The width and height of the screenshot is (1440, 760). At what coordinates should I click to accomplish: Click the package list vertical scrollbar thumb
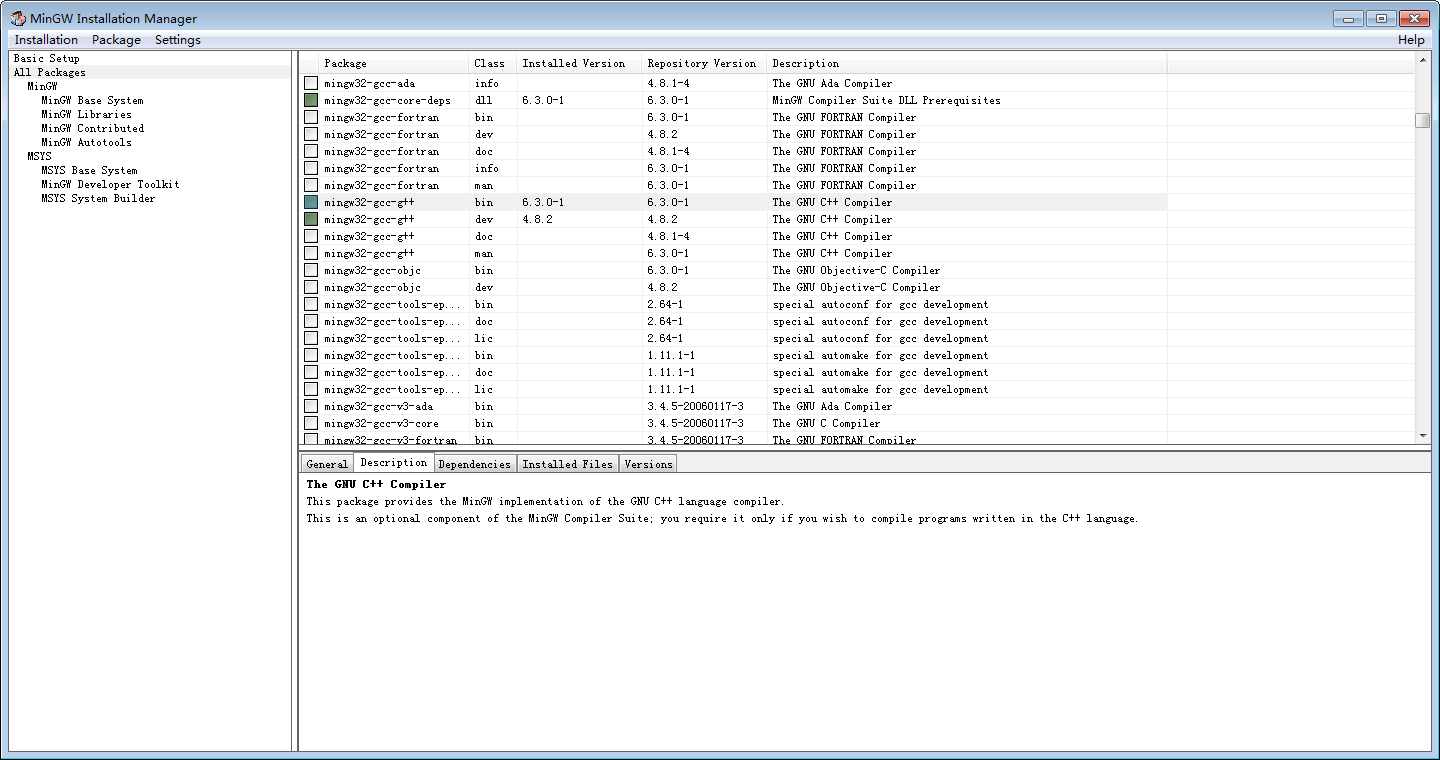click(1422, 120)
